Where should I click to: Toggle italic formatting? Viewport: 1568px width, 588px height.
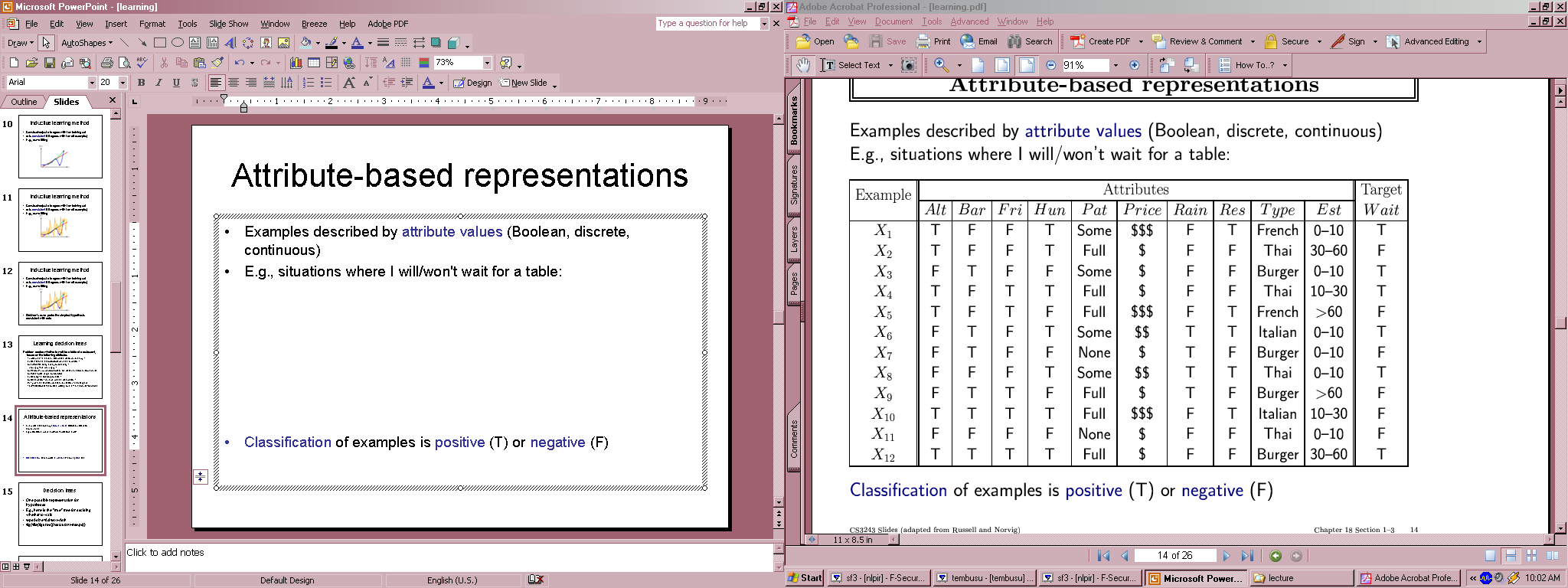pyautogui.click(x=158, y=83)
